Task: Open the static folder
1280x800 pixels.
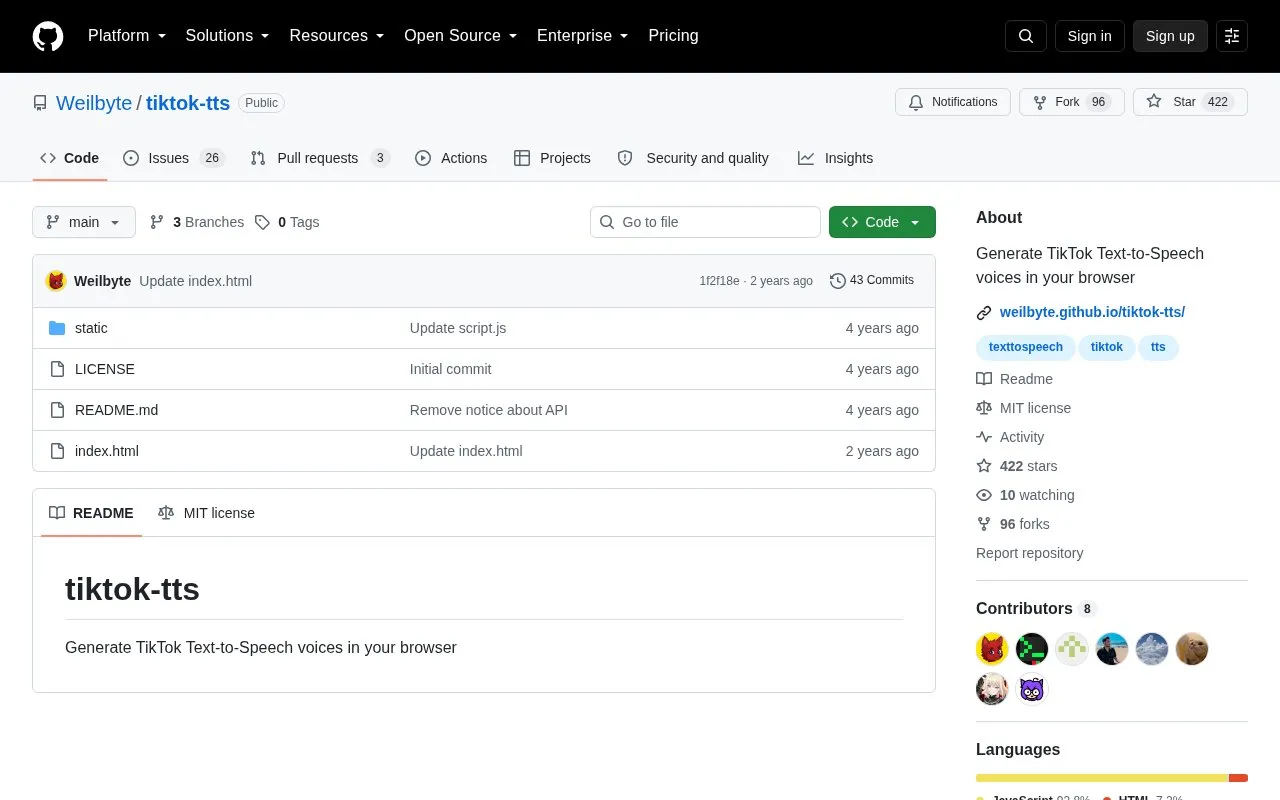Action: (91, 328)
